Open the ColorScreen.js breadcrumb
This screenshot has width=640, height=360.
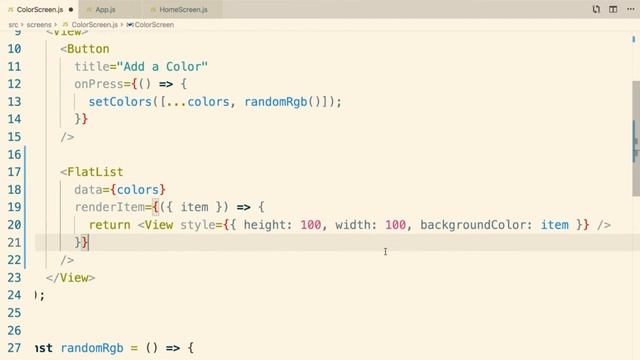point(94,25)
